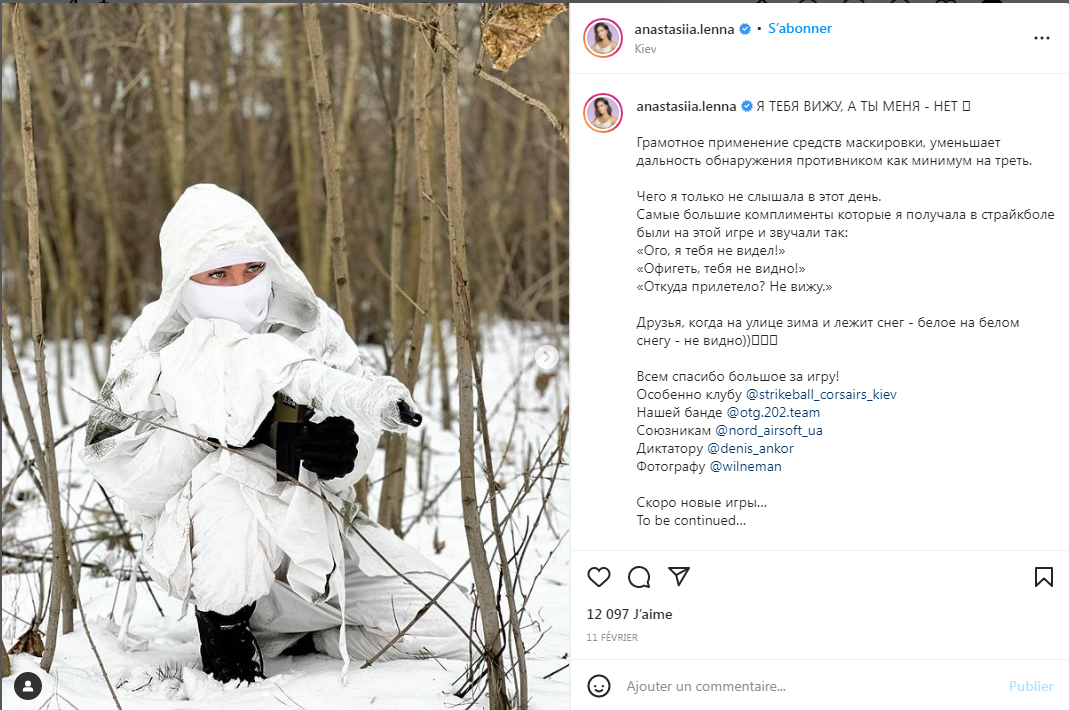1069x710 pixels.
Task: Like the post with the heart icon
Action: pyautogui.click(x=599, y=577)
